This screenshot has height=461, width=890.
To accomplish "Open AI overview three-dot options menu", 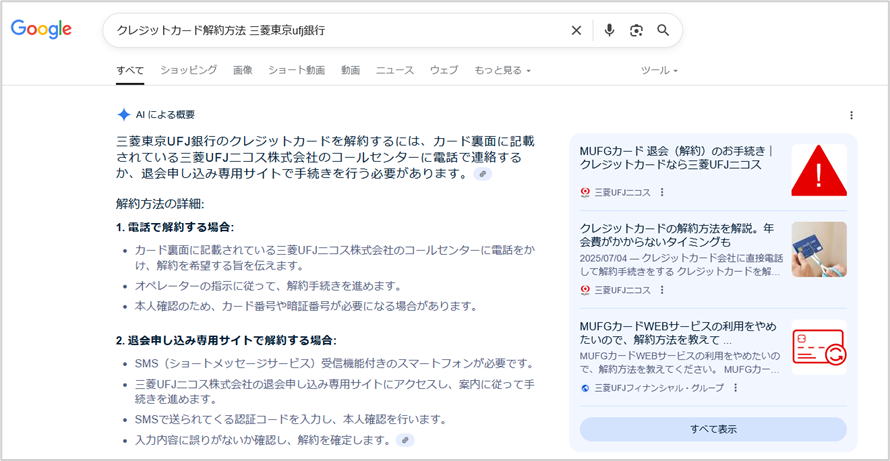I will (851, 115).
